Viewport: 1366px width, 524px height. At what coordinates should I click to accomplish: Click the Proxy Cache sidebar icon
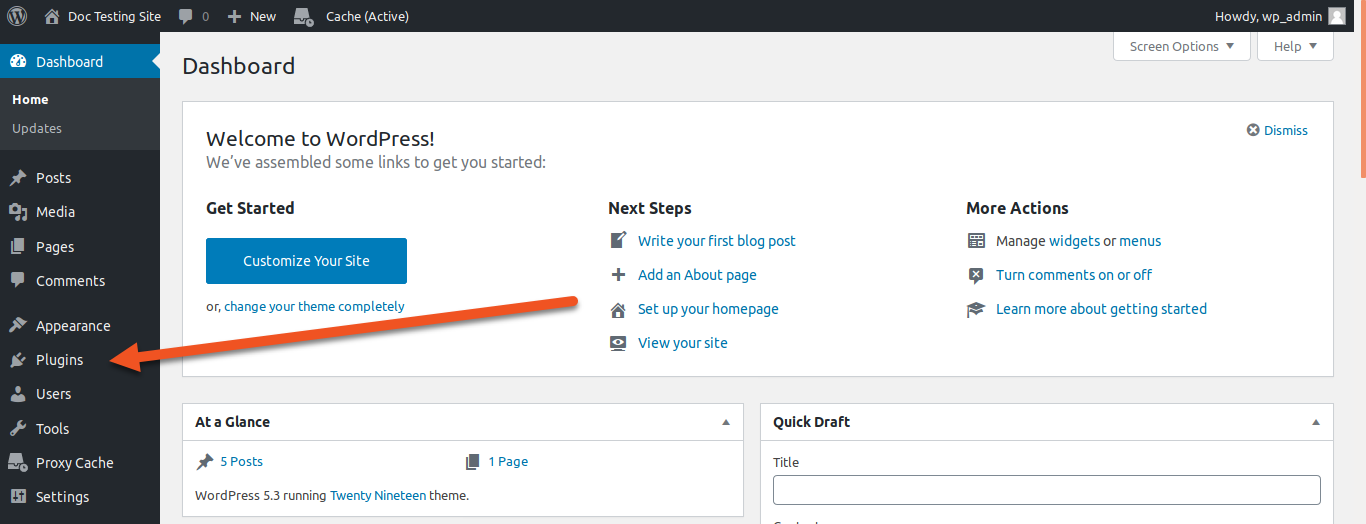18,463
